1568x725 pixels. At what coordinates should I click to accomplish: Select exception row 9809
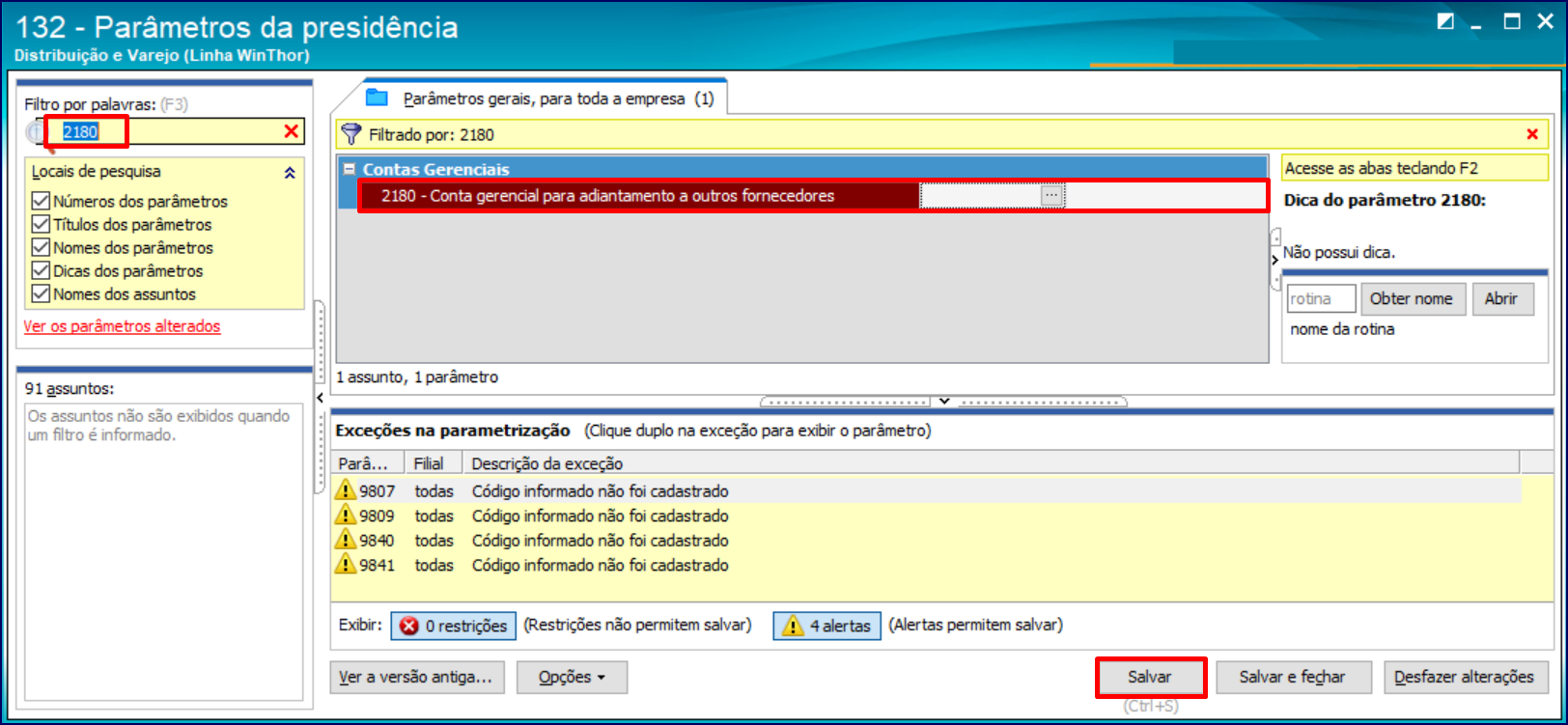point(927,516)
